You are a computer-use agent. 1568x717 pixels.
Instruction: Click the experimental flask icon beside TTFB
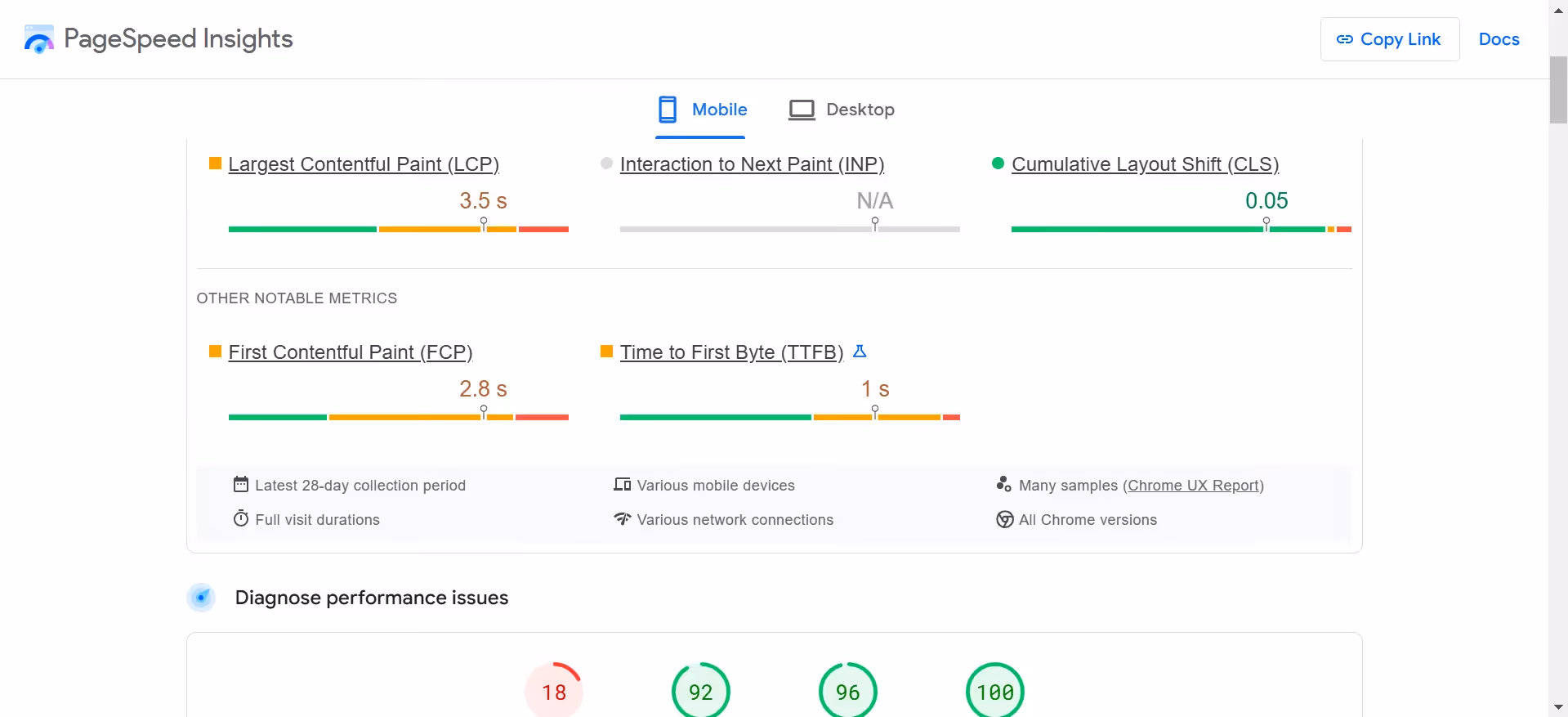pyautogui.click(x=860, y=351)
